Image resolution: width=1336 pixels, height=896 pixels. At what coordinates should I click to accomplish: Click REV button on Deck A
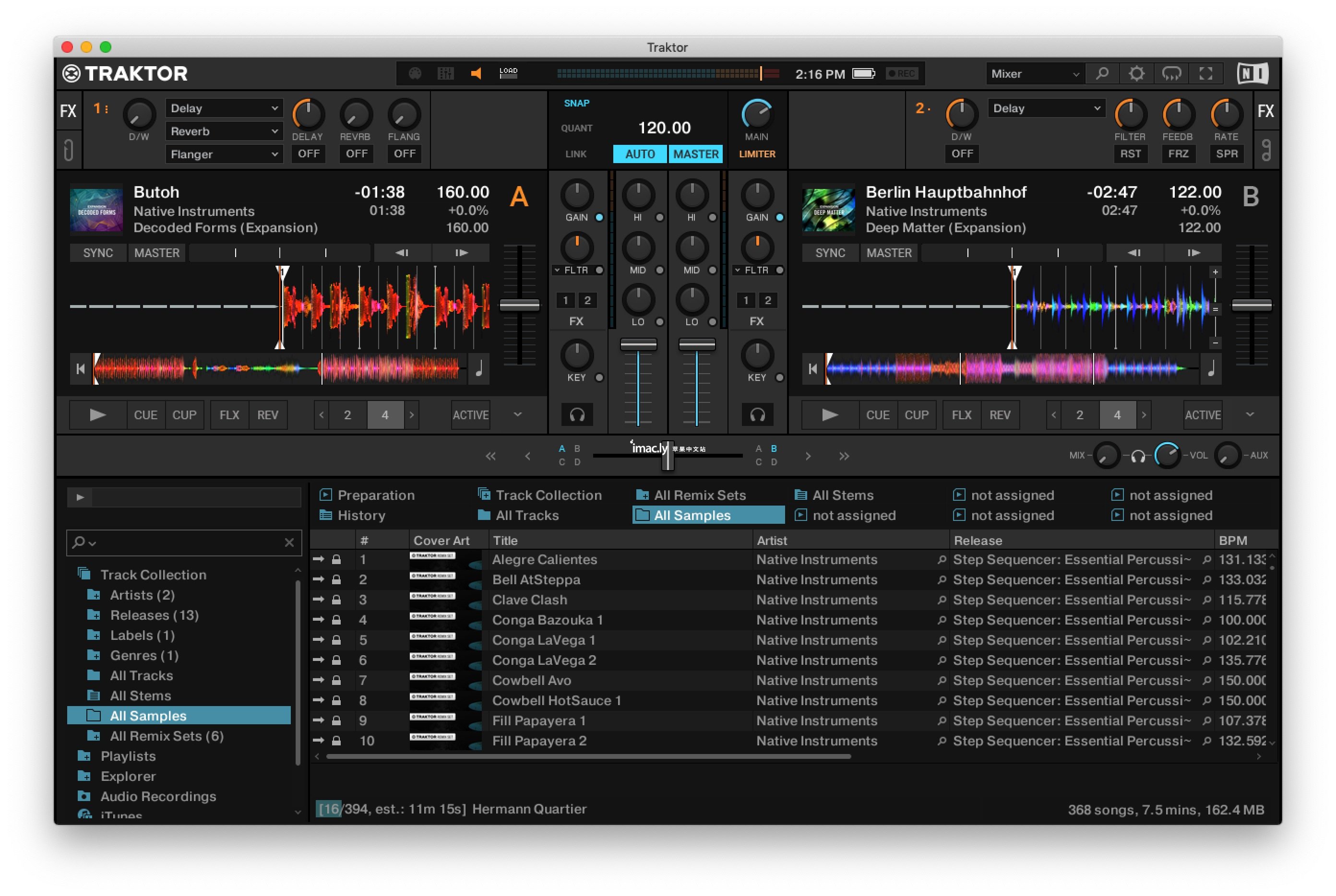click(268, 415)
